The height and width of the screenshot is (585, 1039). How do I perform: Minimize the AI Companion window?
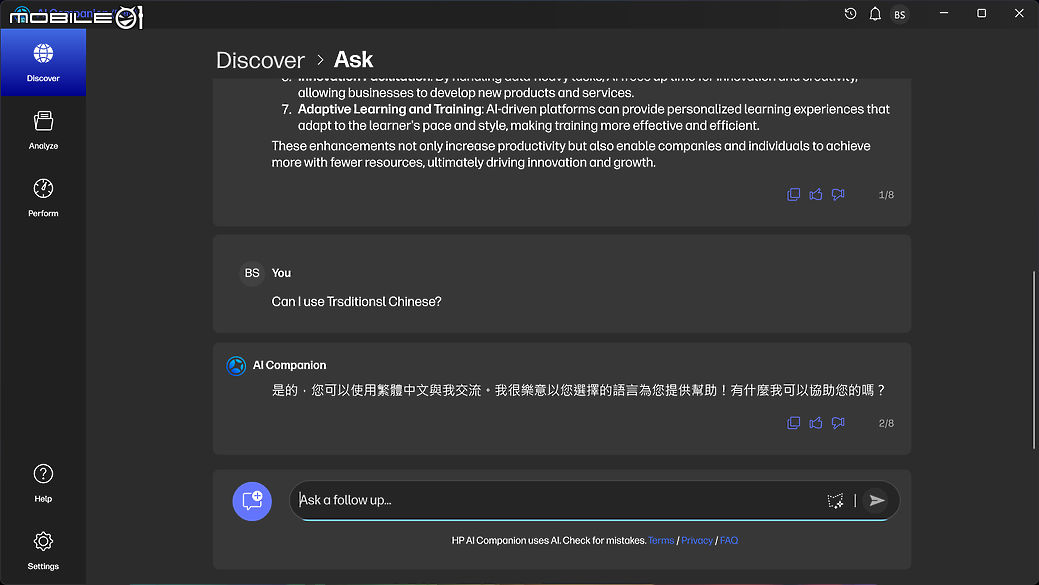(x=944, y=13)
